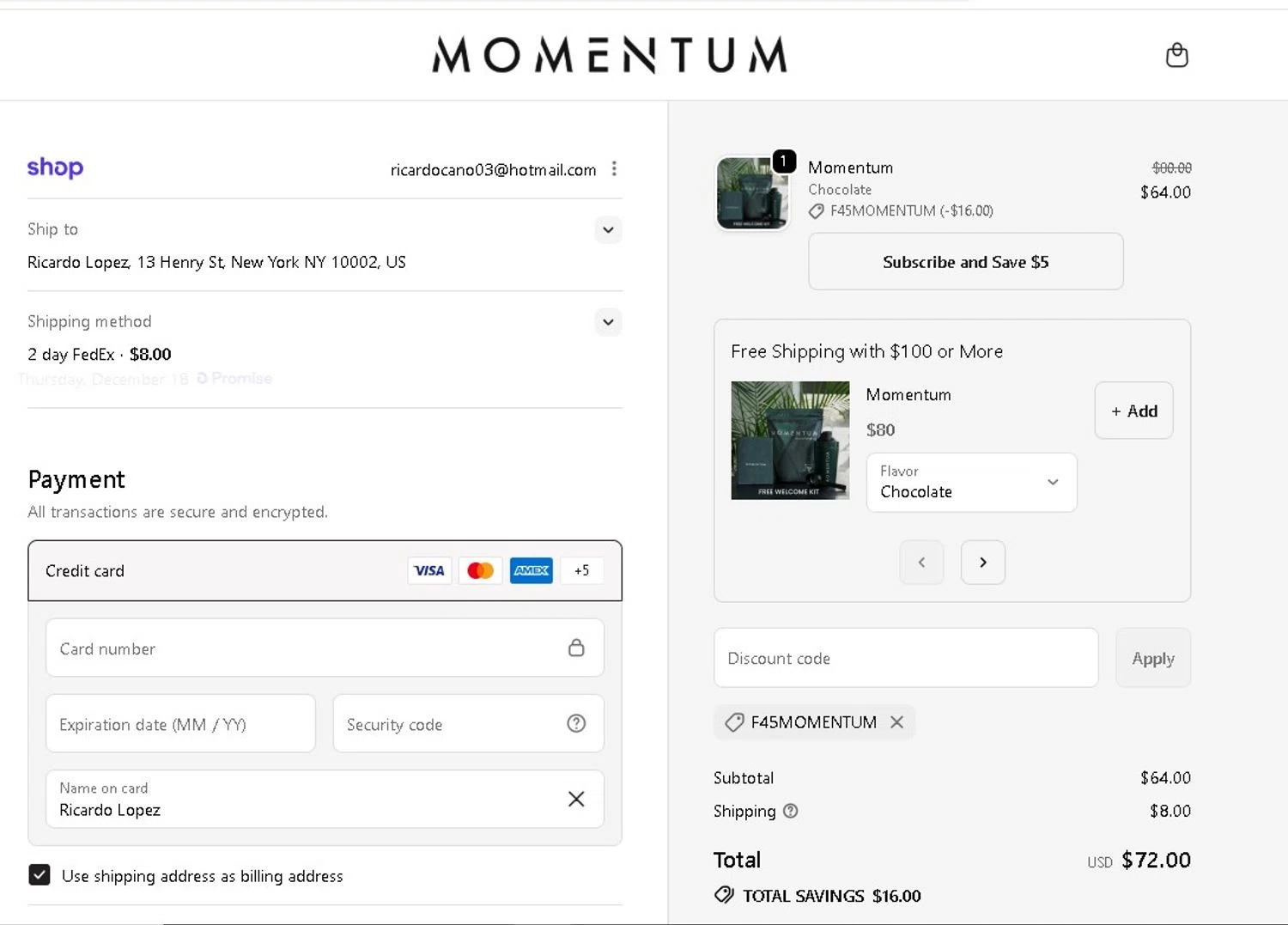Uncheck Use shipping address as billing address

(x=39, y=874)
